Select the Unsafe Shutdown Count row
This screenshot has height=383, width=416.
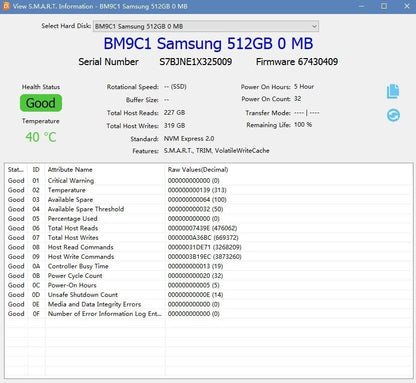pos(209,295)
